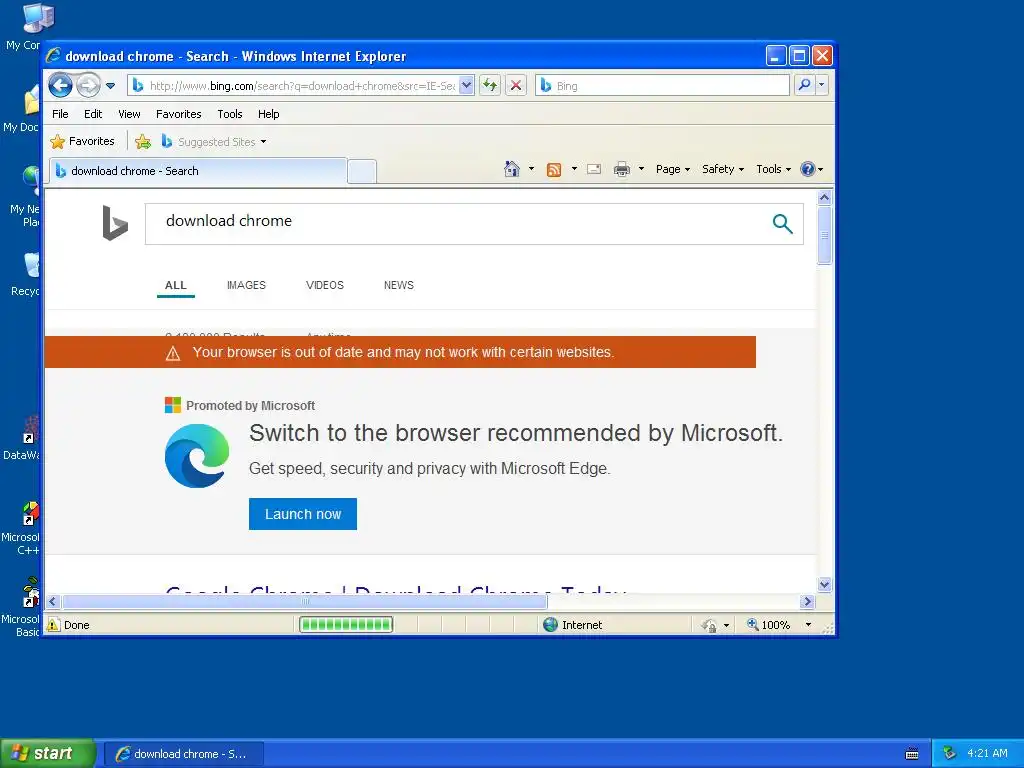Expand the Home button dropdown arrow
This screenshot has height=768, width=1024.
point(531,169)
